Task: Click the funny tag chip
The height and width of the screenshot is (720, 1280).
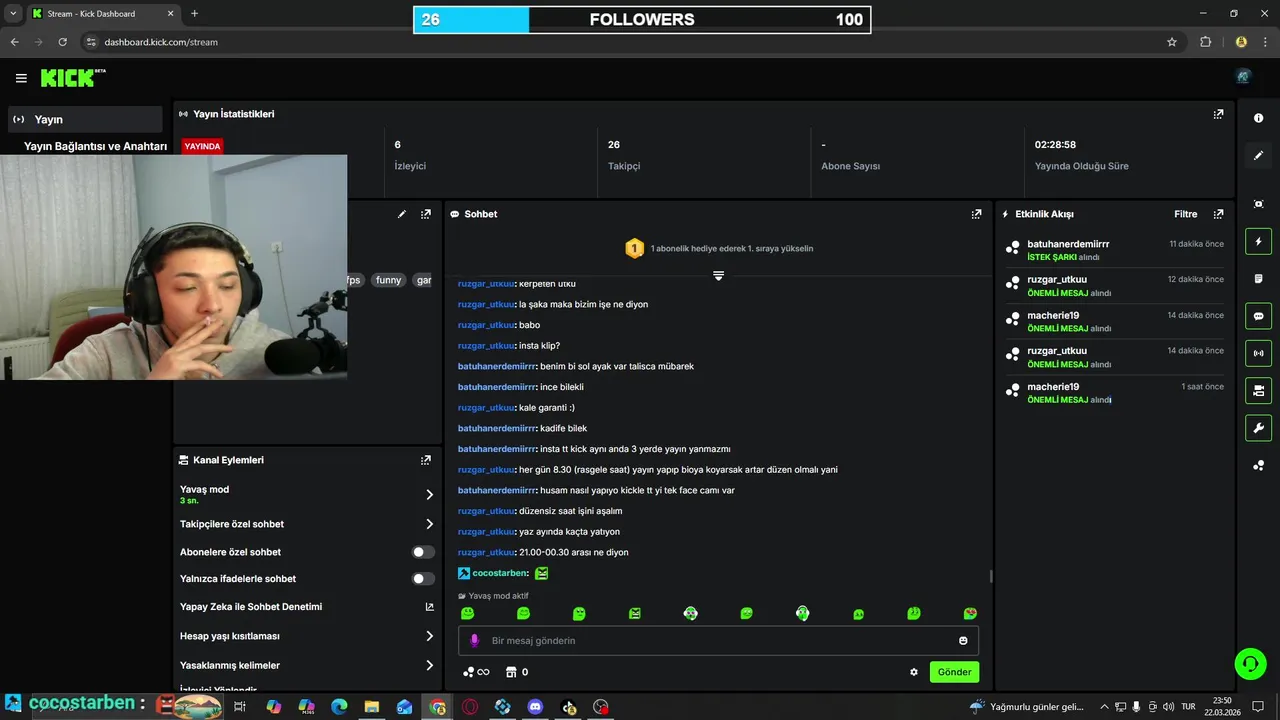Action: [x=388, y=280]
